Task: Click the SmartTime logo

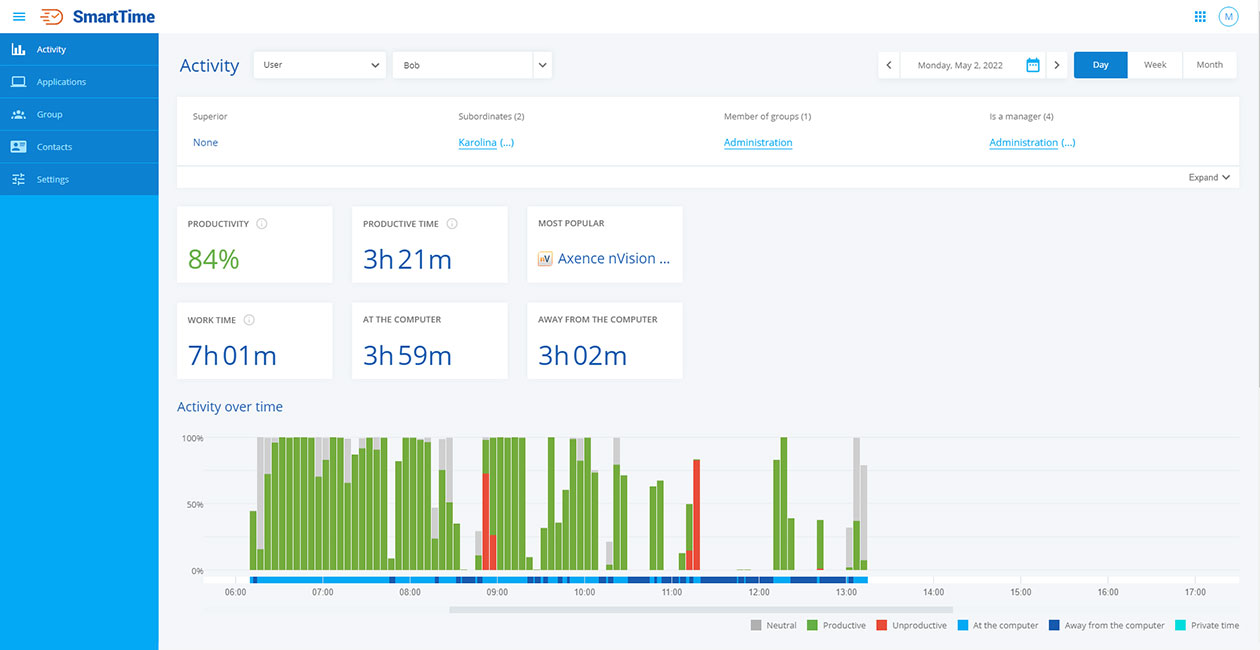Action: [98, 17]
